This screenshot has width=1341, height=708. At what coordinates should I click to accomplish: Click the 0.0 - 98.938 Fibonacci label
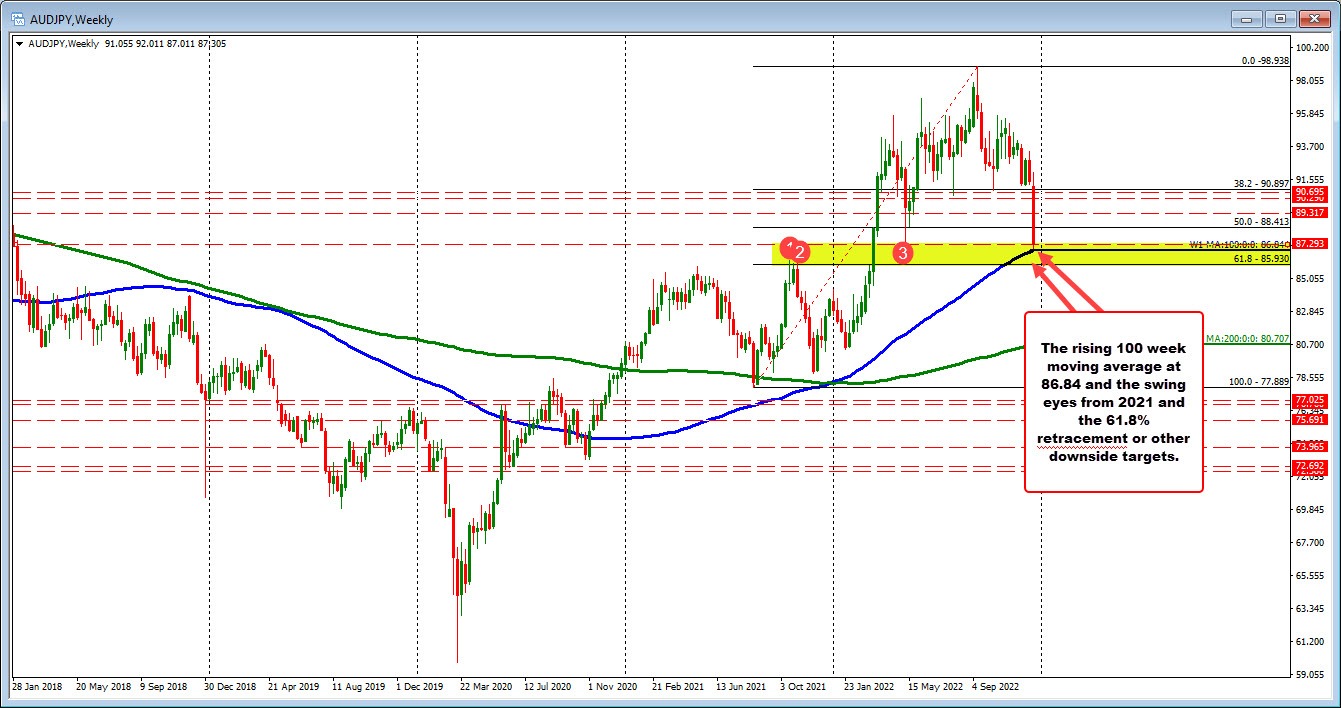click(1264, 61)
